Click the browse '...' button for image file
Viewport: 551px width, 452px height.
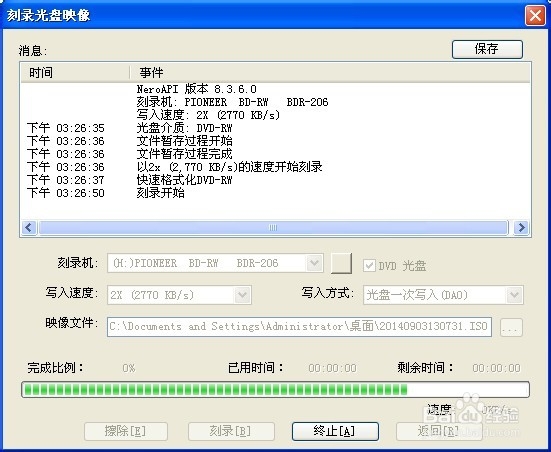click(x=511, y=327)
